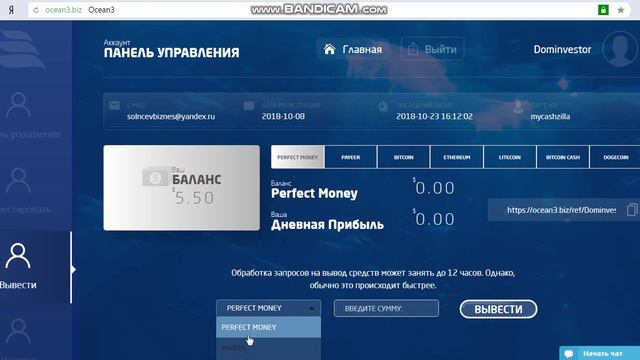This screenshot has height=360, width=640.
Task: Copy referral link with copy icon
Action: [x=632, y=210]
